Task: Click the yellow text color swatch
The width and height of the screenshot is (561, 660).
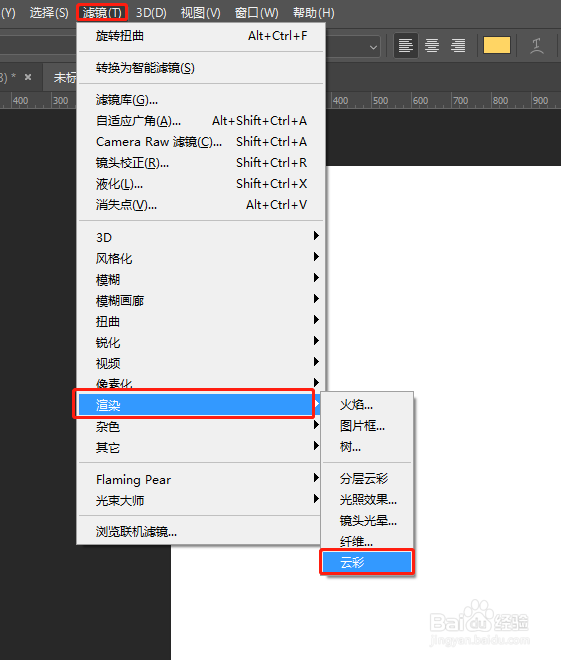Action: point(497,45)
